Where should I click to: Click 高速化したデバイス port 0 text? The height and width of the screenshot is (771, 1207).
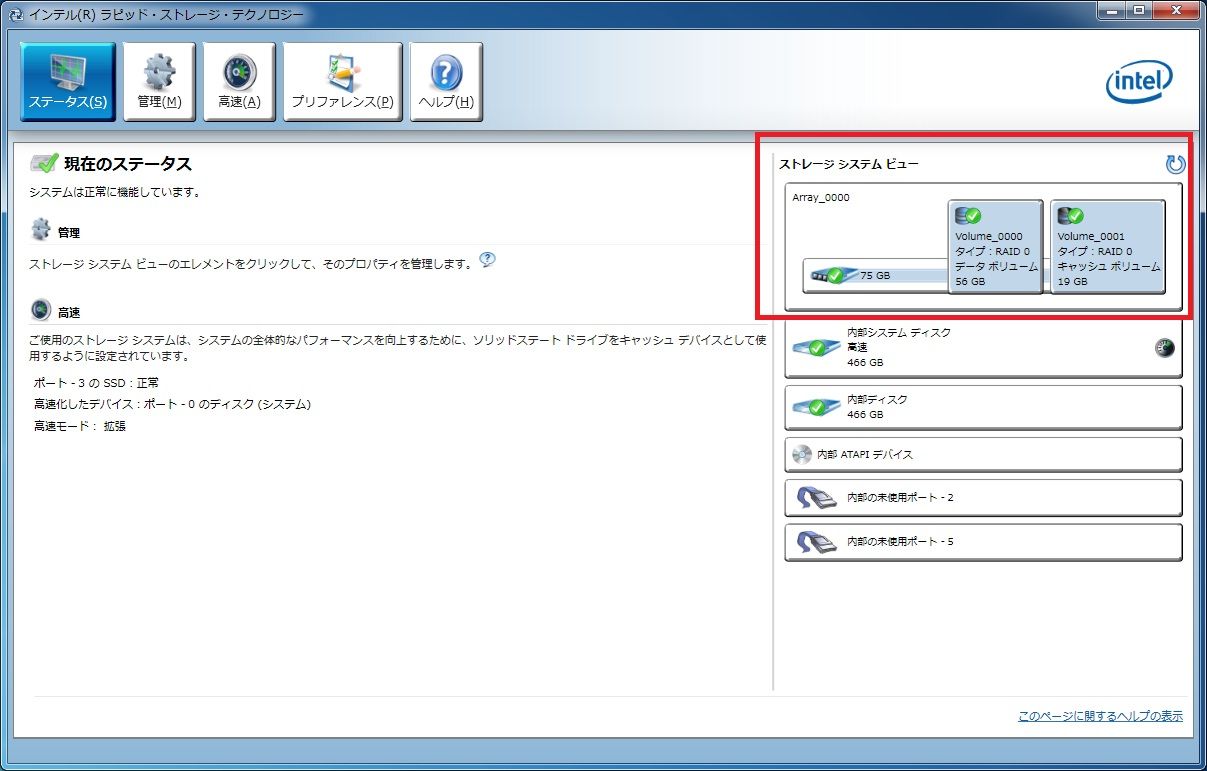172,404
